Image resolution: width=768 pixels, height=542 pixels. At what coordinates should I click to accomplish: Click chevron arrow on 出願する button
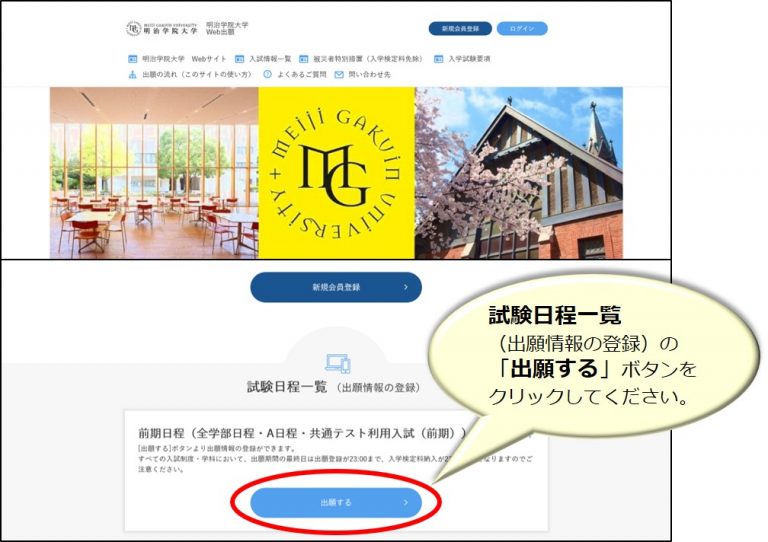coord(406,502)
